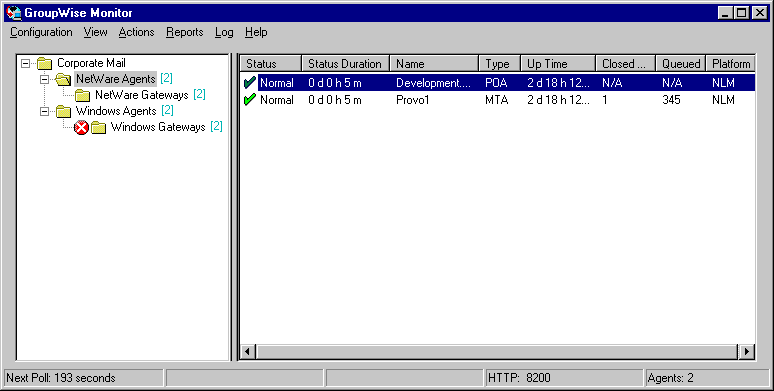
Task: Click the Windows Gateways folder icon
Action: [x=99, y=127]
